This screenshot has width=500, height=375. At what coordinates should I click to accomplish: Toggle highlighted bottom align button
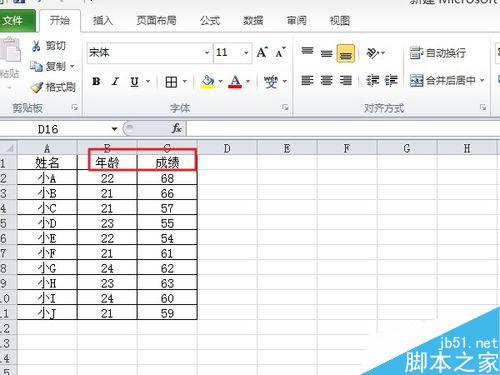coord(346,53)
